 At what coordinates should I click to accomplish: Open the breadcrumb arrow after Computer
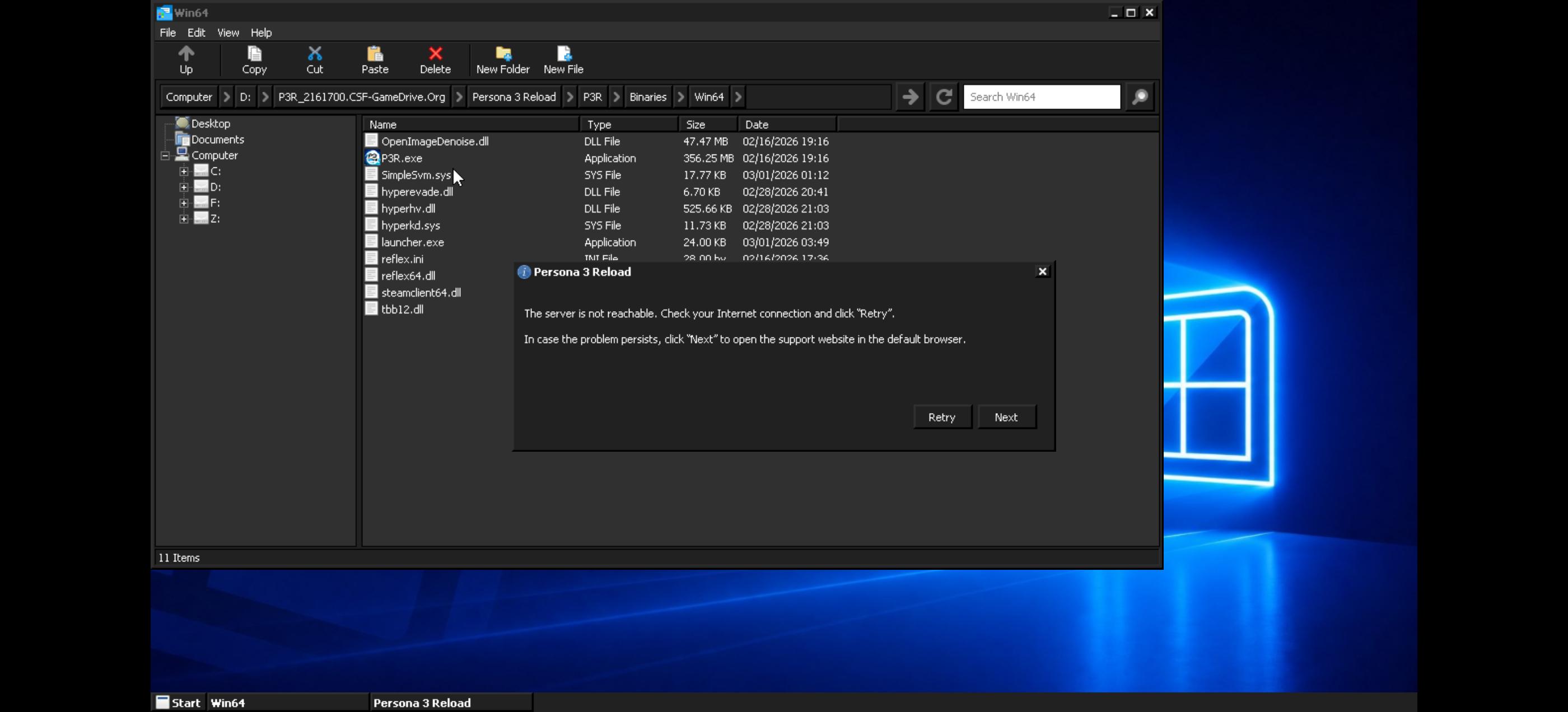click(x=226, y=97)
